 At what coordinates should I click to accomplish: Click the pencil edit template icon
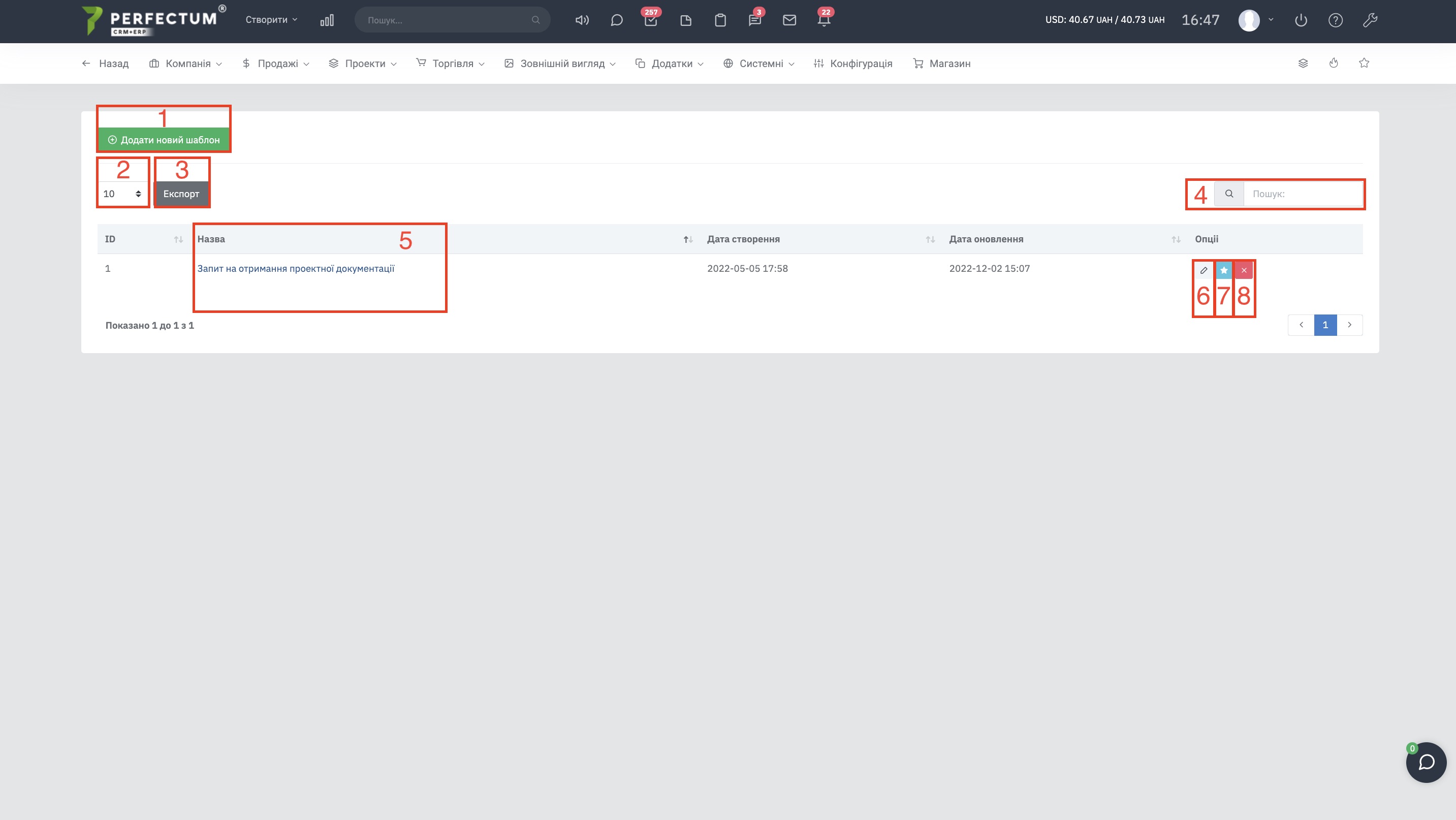pos(1204,270)
